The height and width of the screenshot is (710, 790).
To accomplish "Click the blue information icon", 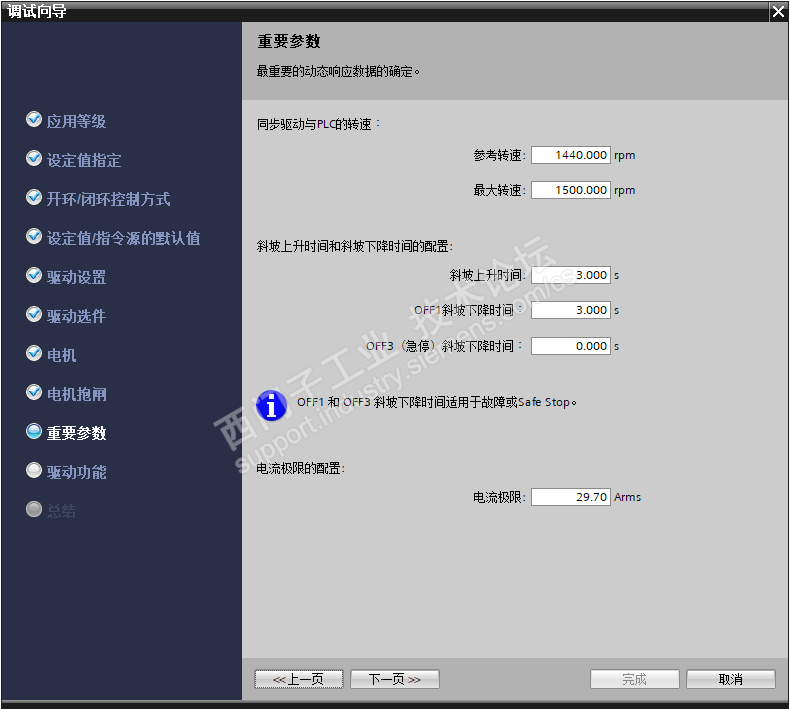I will [x=271, y=405].
